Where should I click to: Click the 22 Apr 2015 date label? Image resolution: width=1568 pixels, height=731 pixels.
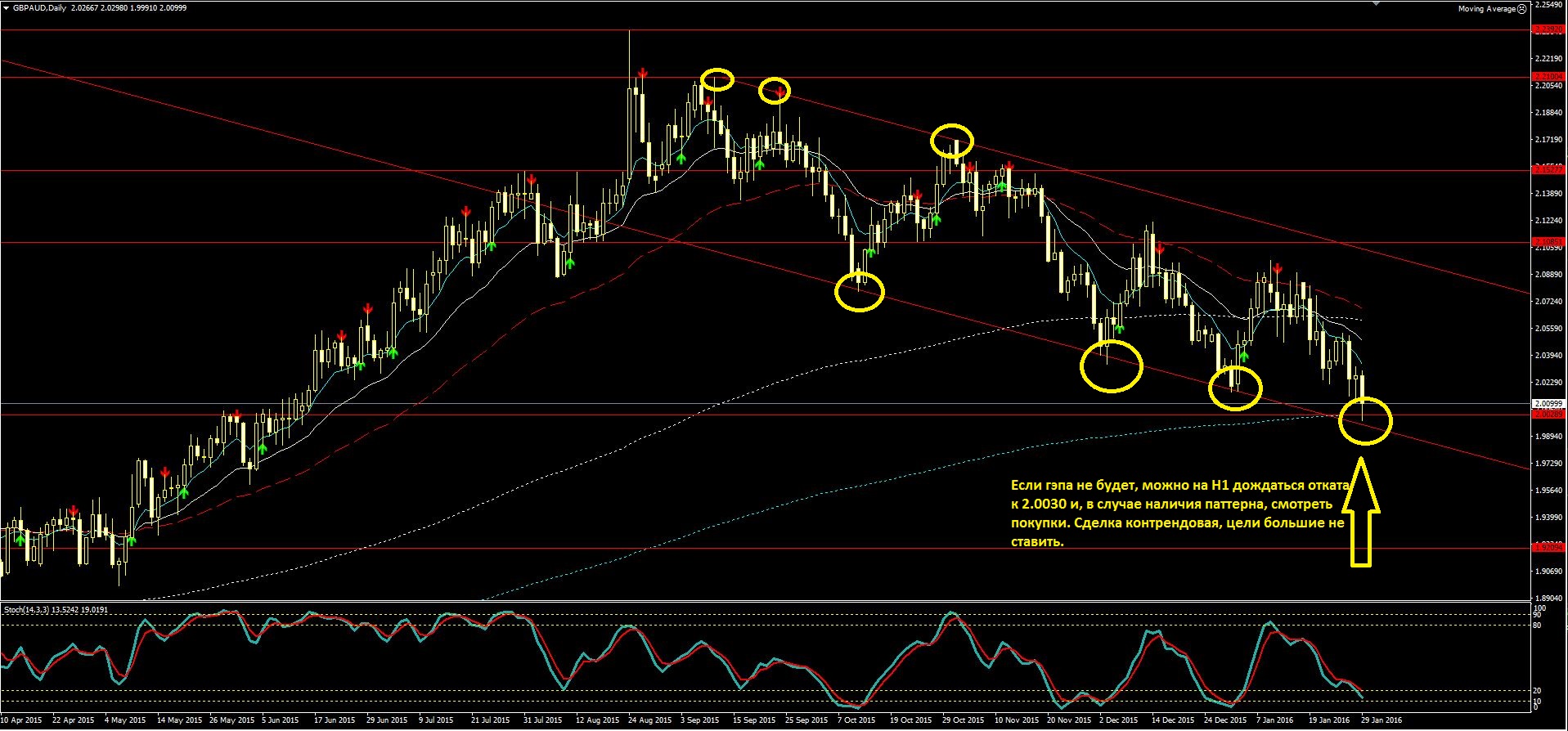73,720
